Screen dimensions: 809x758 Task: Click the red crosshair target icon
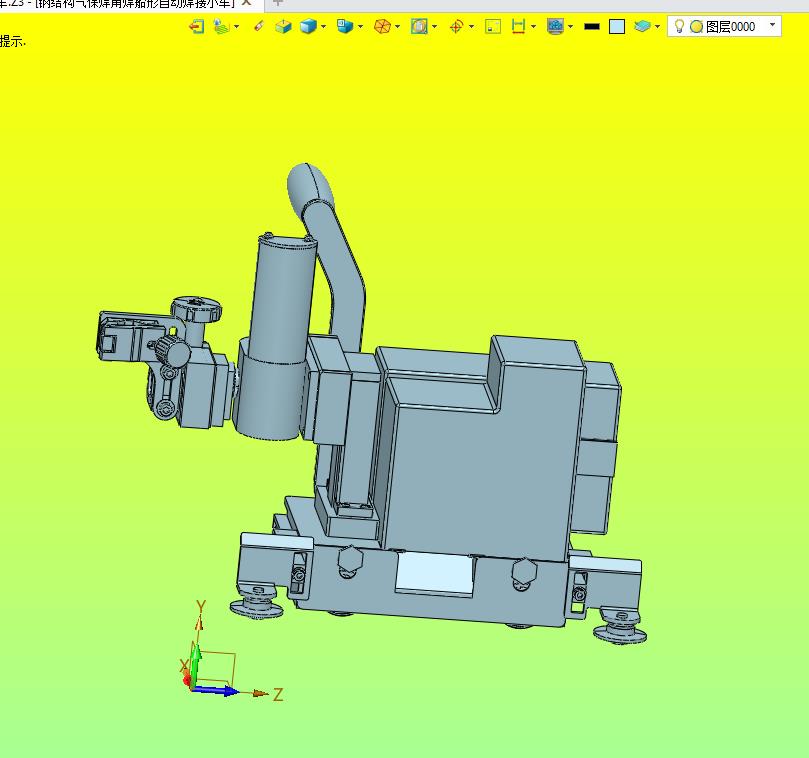456,26
